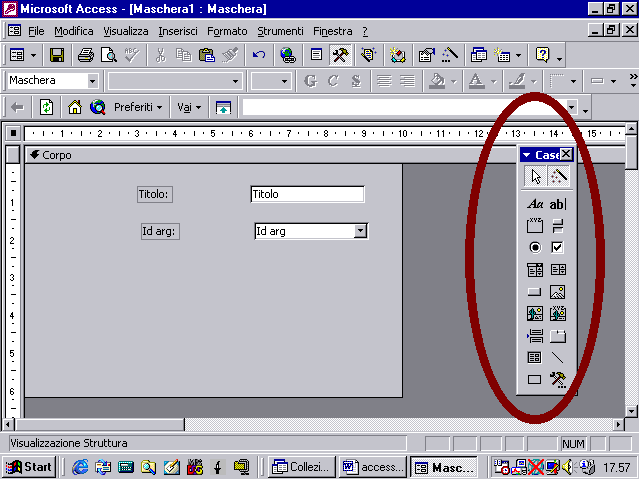
Task: Open the font name dropdown
Action: pos(235,81)
